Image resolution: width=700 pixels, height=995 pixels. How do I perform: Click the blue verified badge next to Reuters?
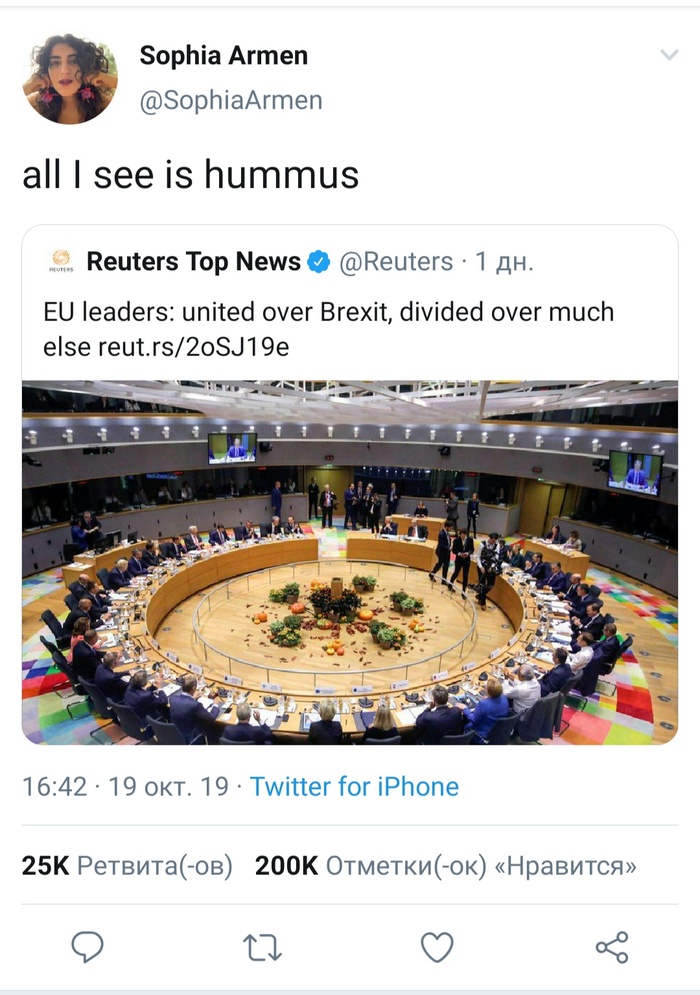[318, 261]
